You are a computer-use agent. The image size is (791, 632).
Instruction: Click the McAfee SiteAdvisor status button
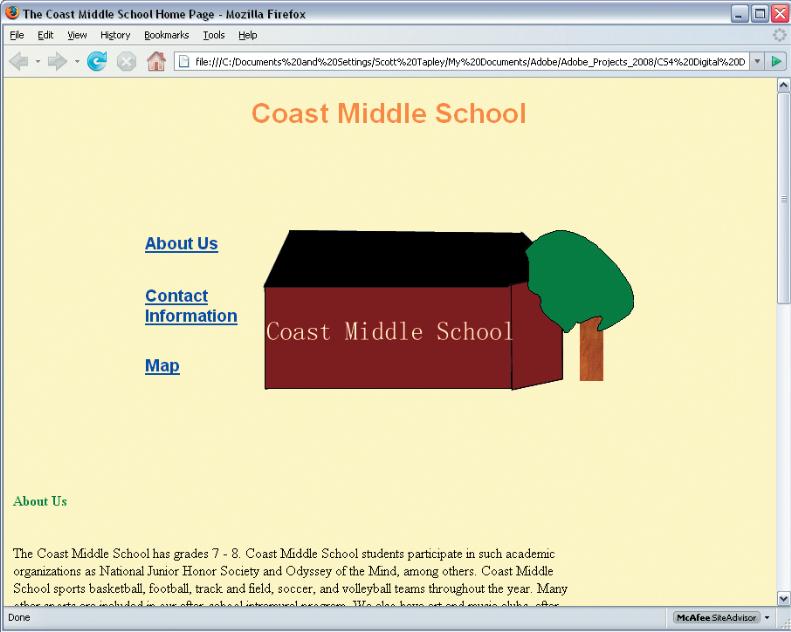(x=716, y=617)
